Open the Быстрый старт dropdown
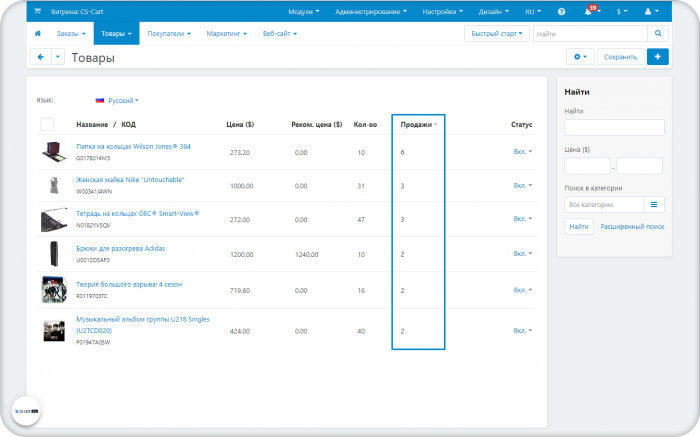 tap(496, 33)
